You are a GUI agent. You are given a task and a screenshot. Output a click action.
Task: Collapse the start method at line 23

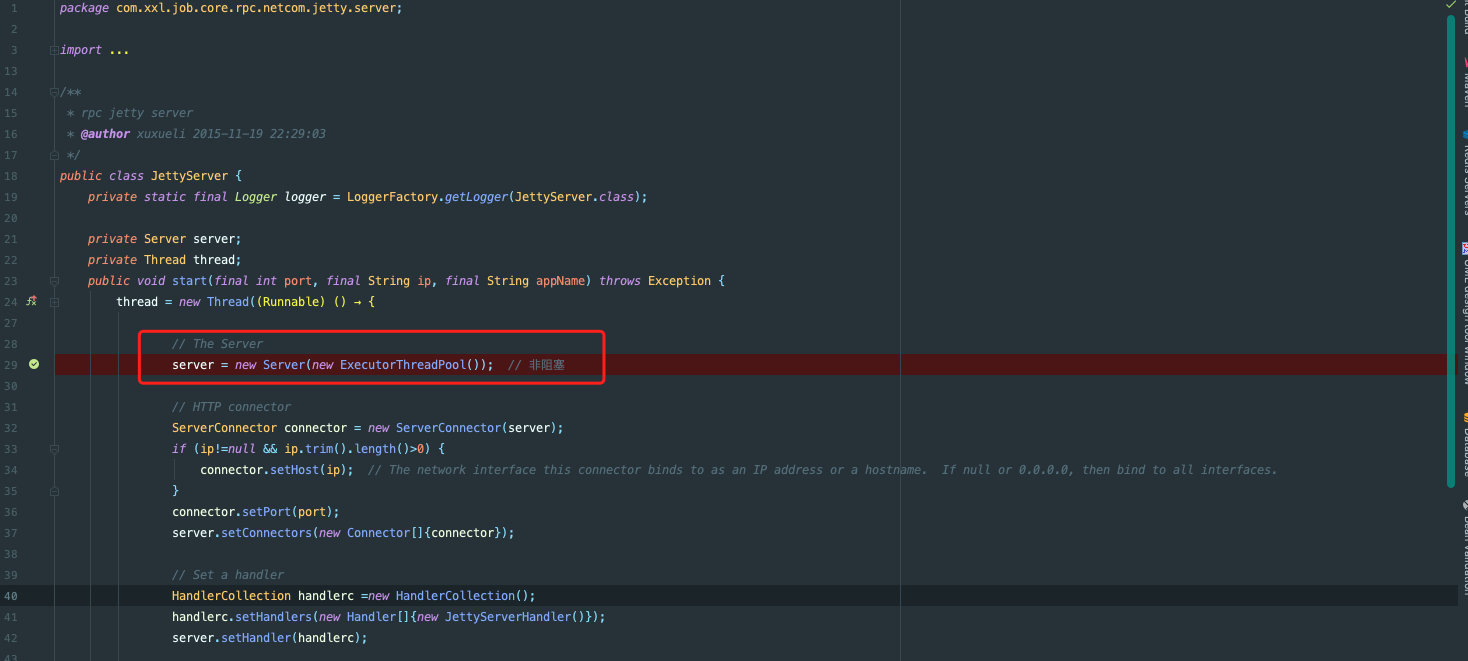(54, 281)
